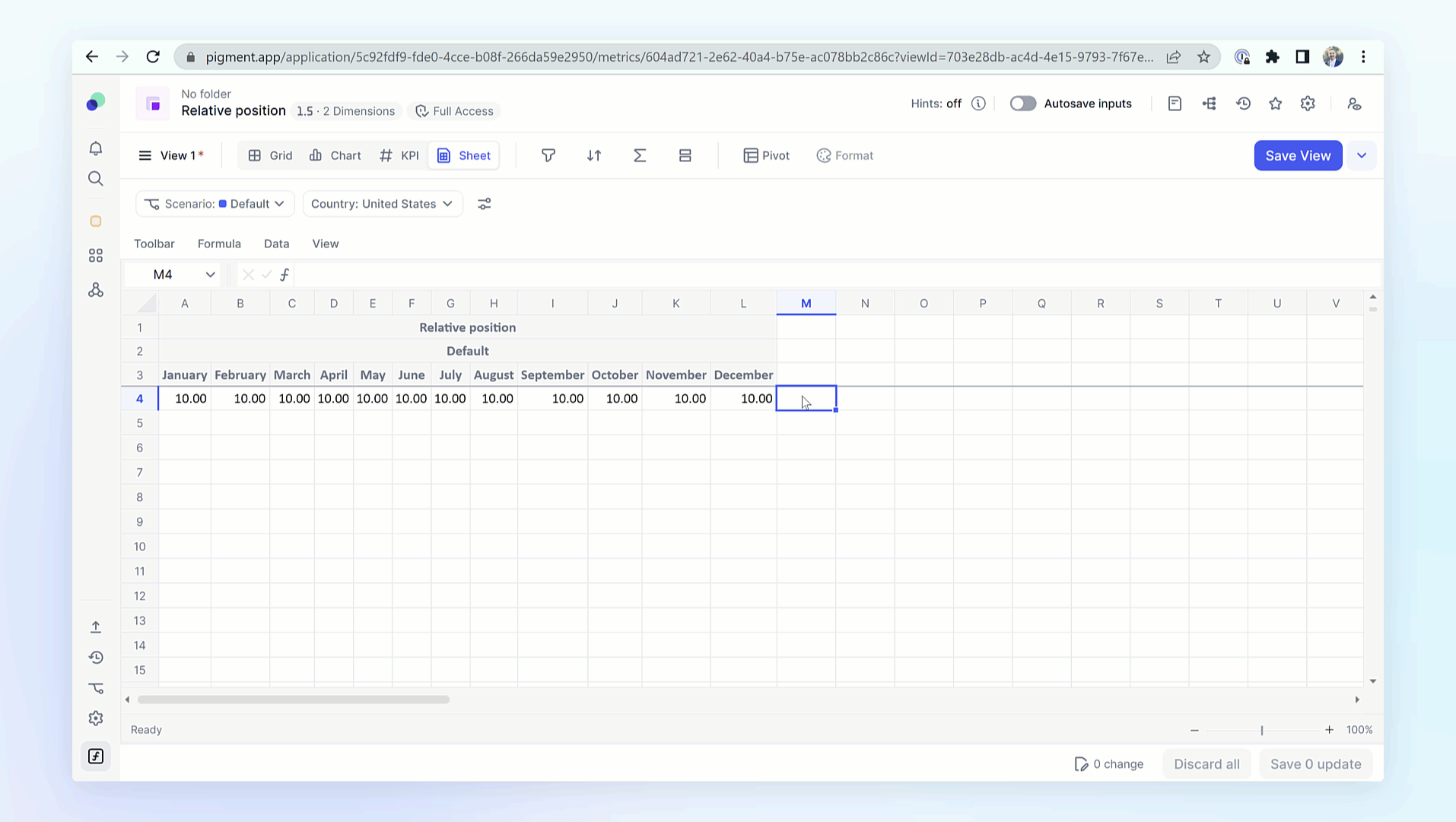Switch to the Chart view tab
Image resolution: width=1456 pixels, height=822 pixels.
335,155
